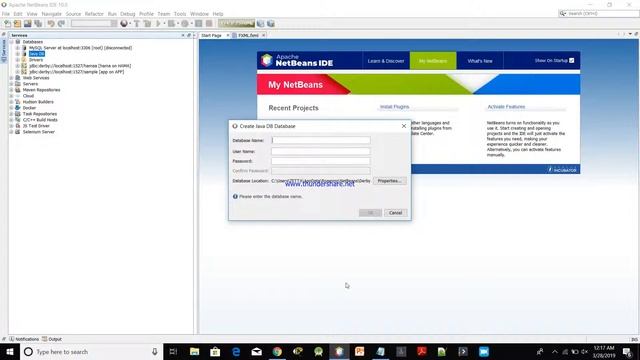Open the Tools menu
This screenshot has width=640, height=360.
[180, 13]
